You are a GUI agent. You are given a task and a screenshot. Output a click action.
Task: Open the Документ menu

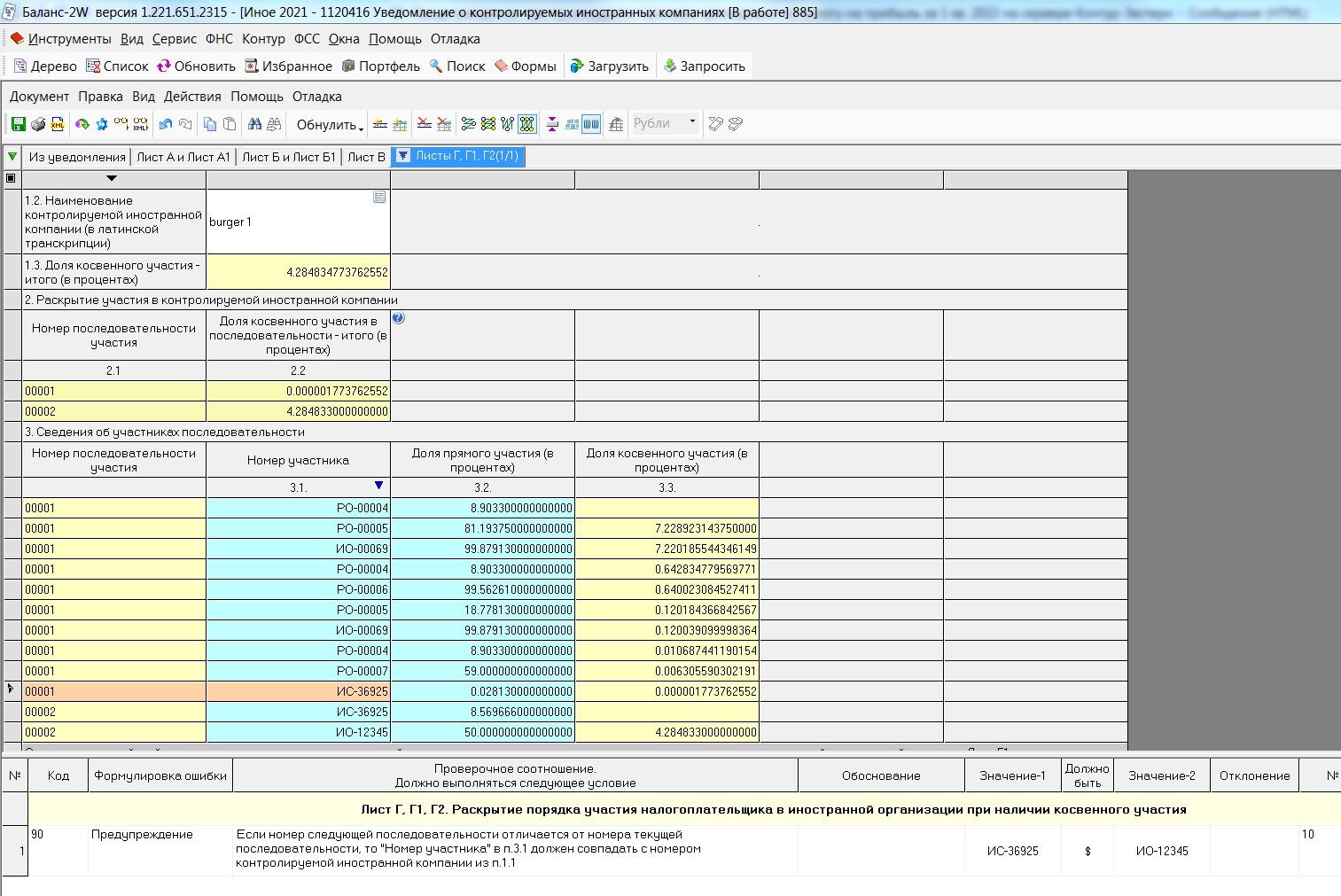click(x=39, y=97)
